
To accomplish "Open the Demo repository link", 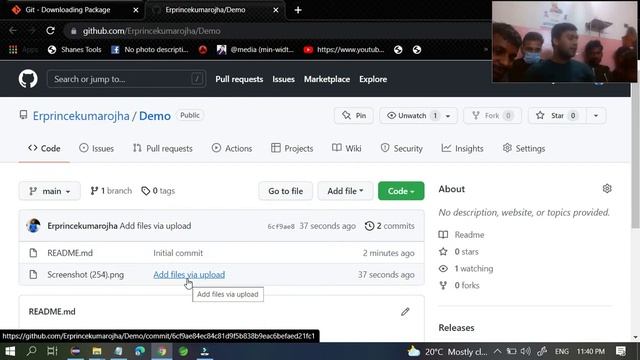I will [155, 116].
